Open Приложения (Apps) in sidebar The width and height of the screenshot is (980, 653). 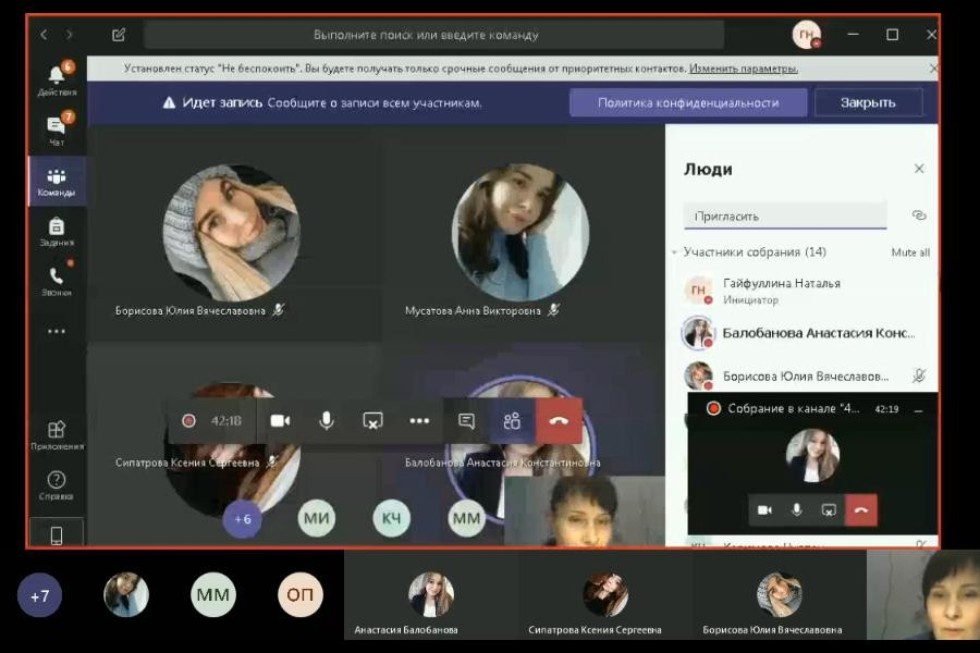(x=56, y=435)
